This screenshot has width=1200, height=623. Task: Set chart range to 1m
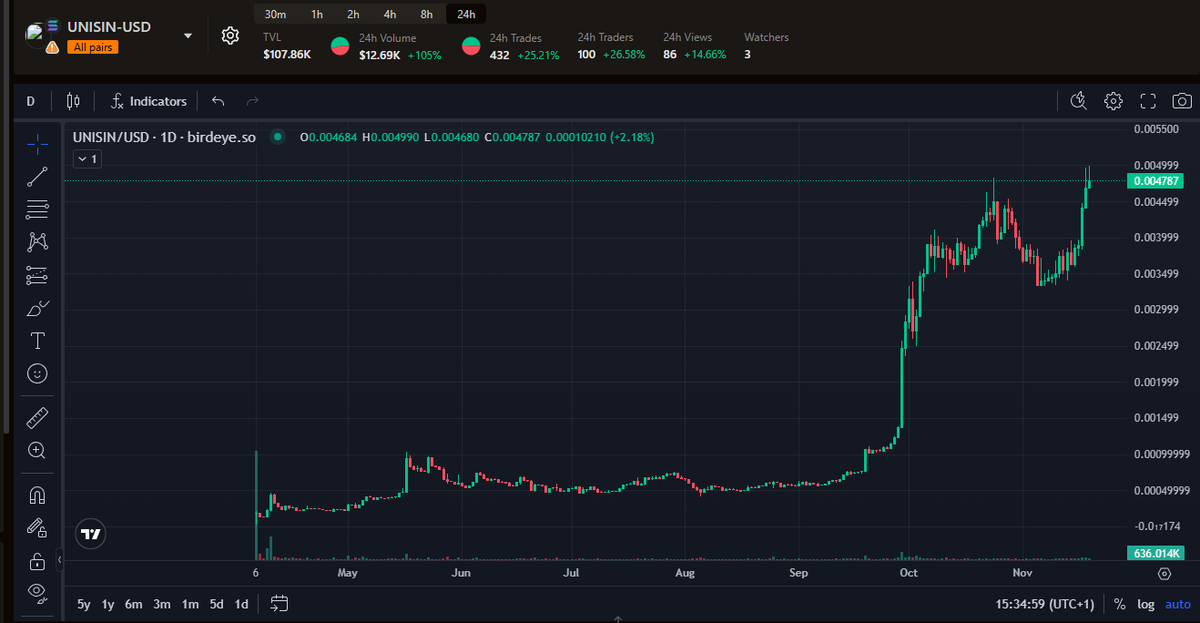190,604
